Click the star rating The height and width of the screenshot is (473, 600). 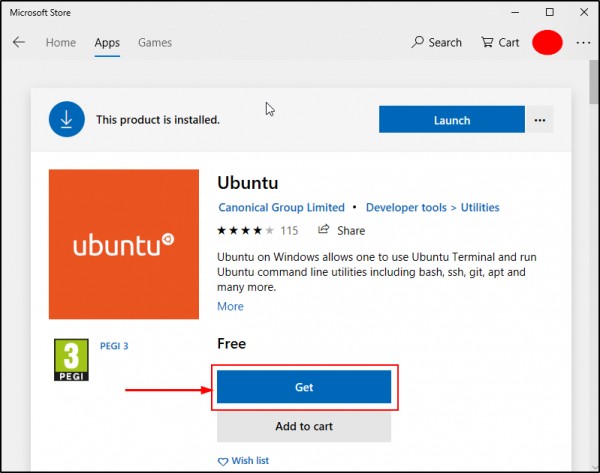(x=245, y=230)
